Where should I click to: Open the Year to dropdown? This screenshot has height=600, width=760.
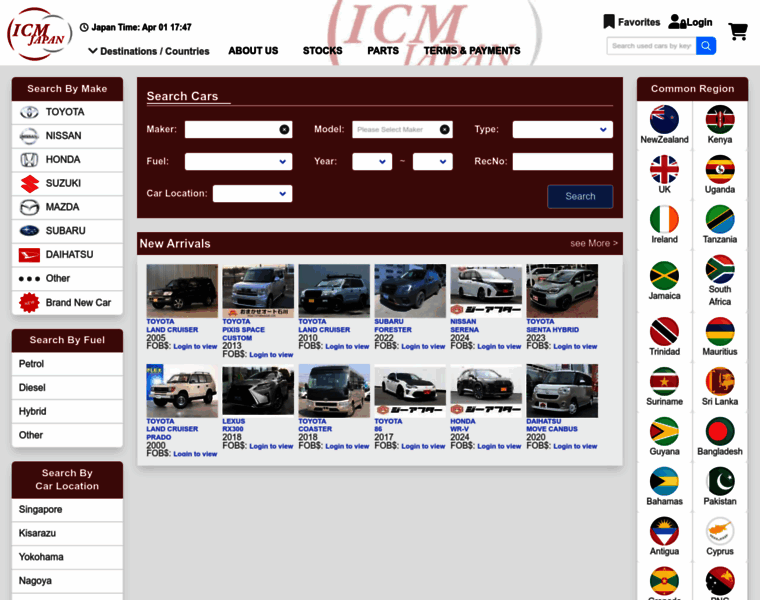pos(432,161)
